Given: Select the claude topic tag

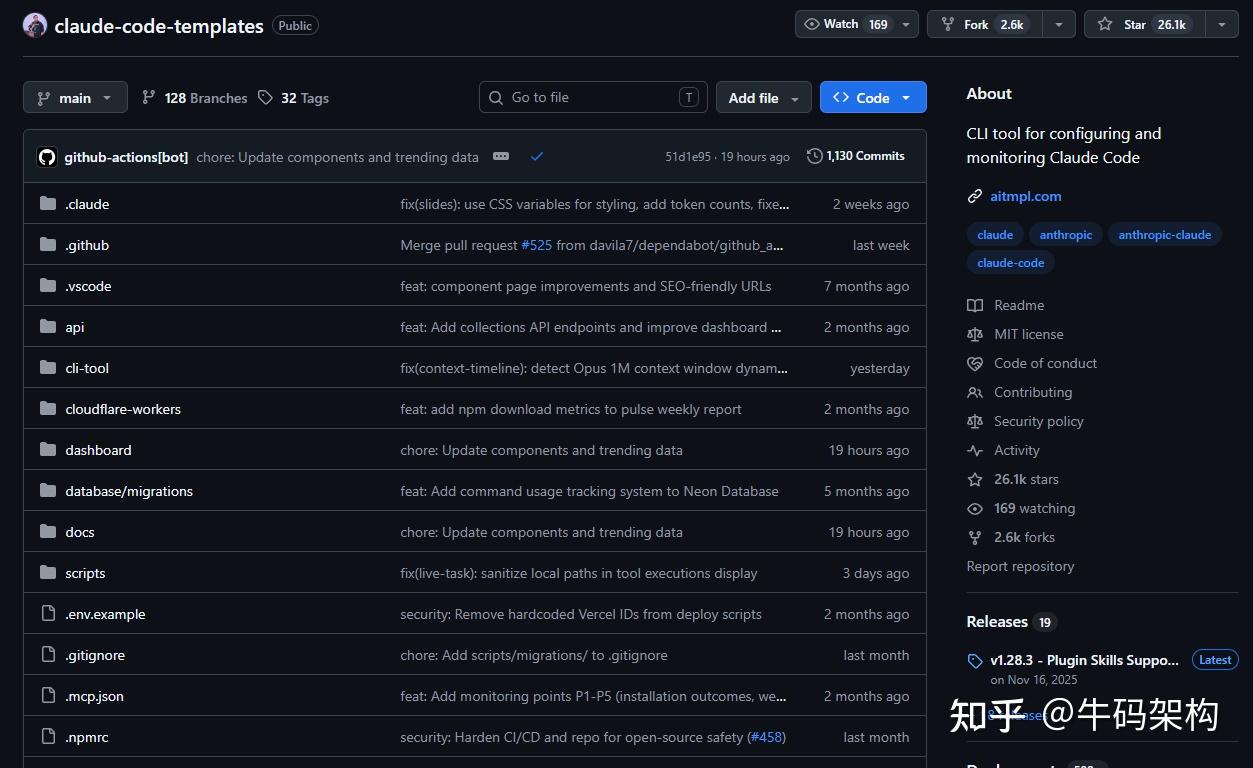Looking at the screenshot, I should coord(995,235).
